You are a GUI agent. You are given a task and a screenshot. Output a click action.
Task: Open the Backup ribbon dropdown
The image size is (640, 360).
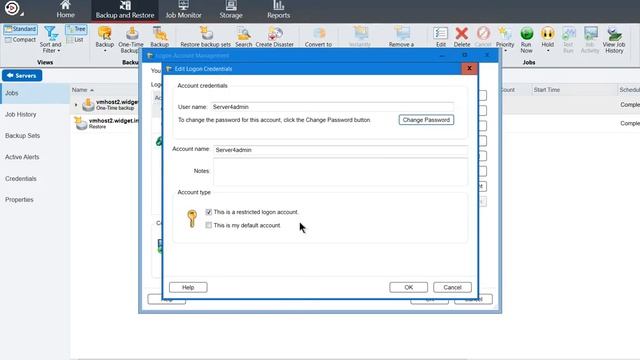point(104,39)
